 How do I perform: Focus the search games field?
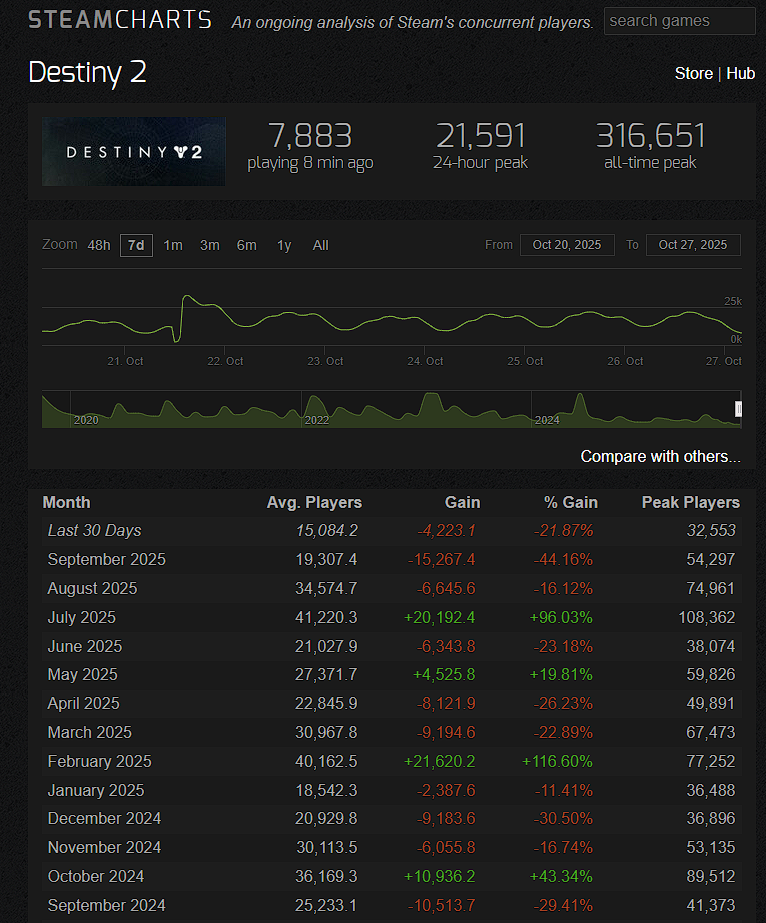[x=679, y=21]
